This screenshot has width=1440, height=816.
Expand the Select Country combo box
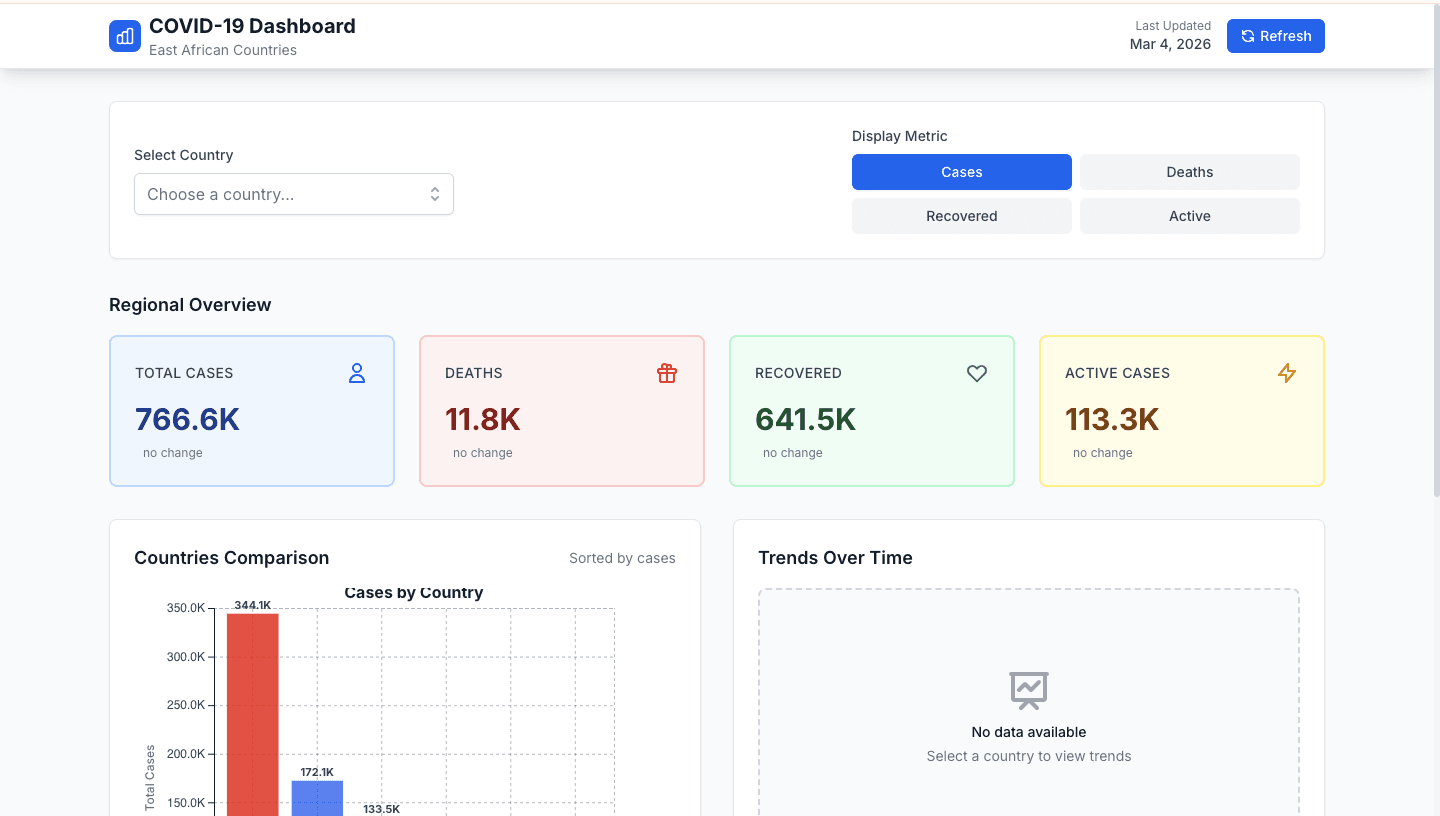[x=293, y=194]
